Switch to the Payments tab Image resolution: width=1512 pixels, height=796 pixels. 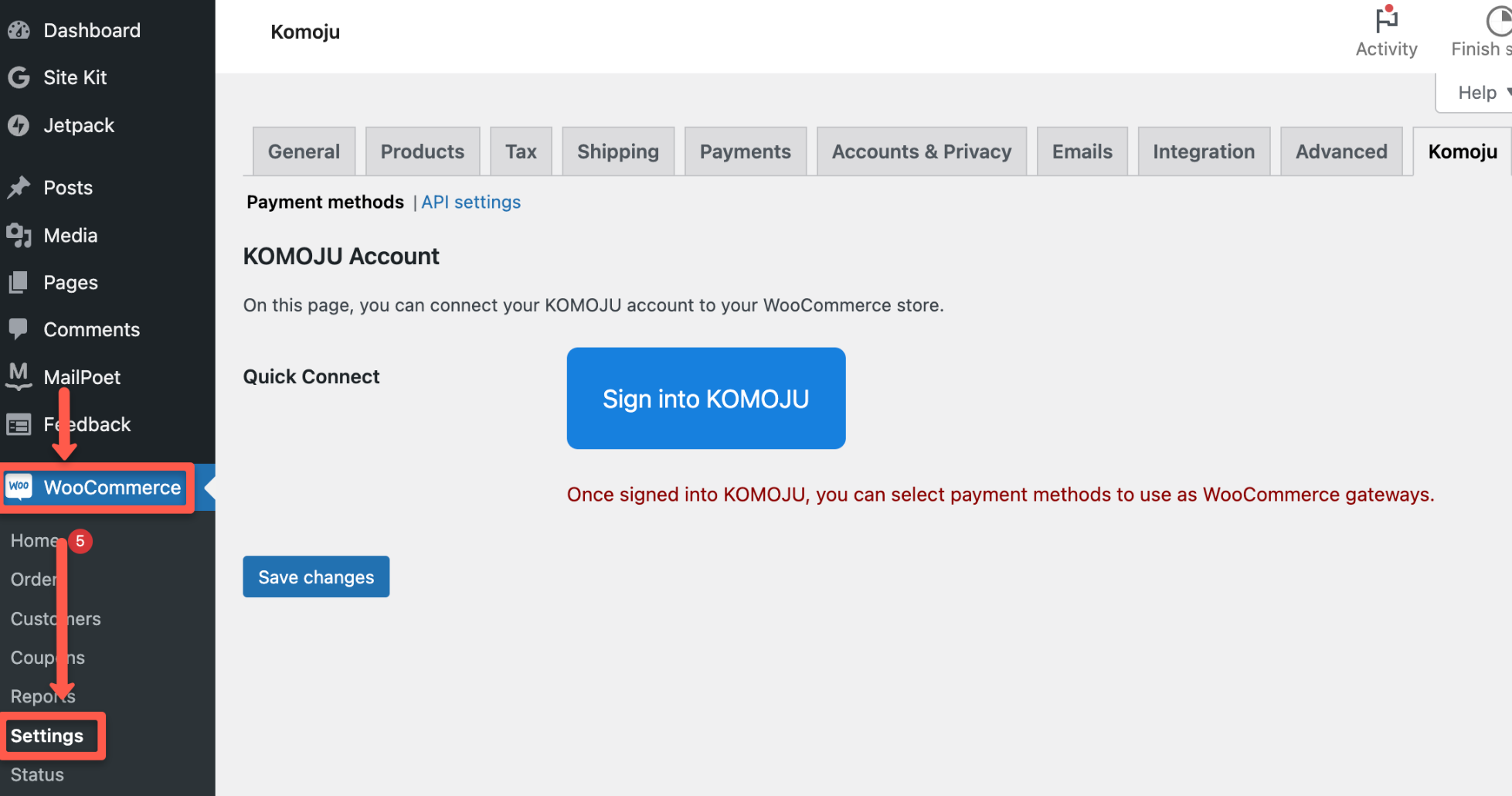(x=745, y=151)
